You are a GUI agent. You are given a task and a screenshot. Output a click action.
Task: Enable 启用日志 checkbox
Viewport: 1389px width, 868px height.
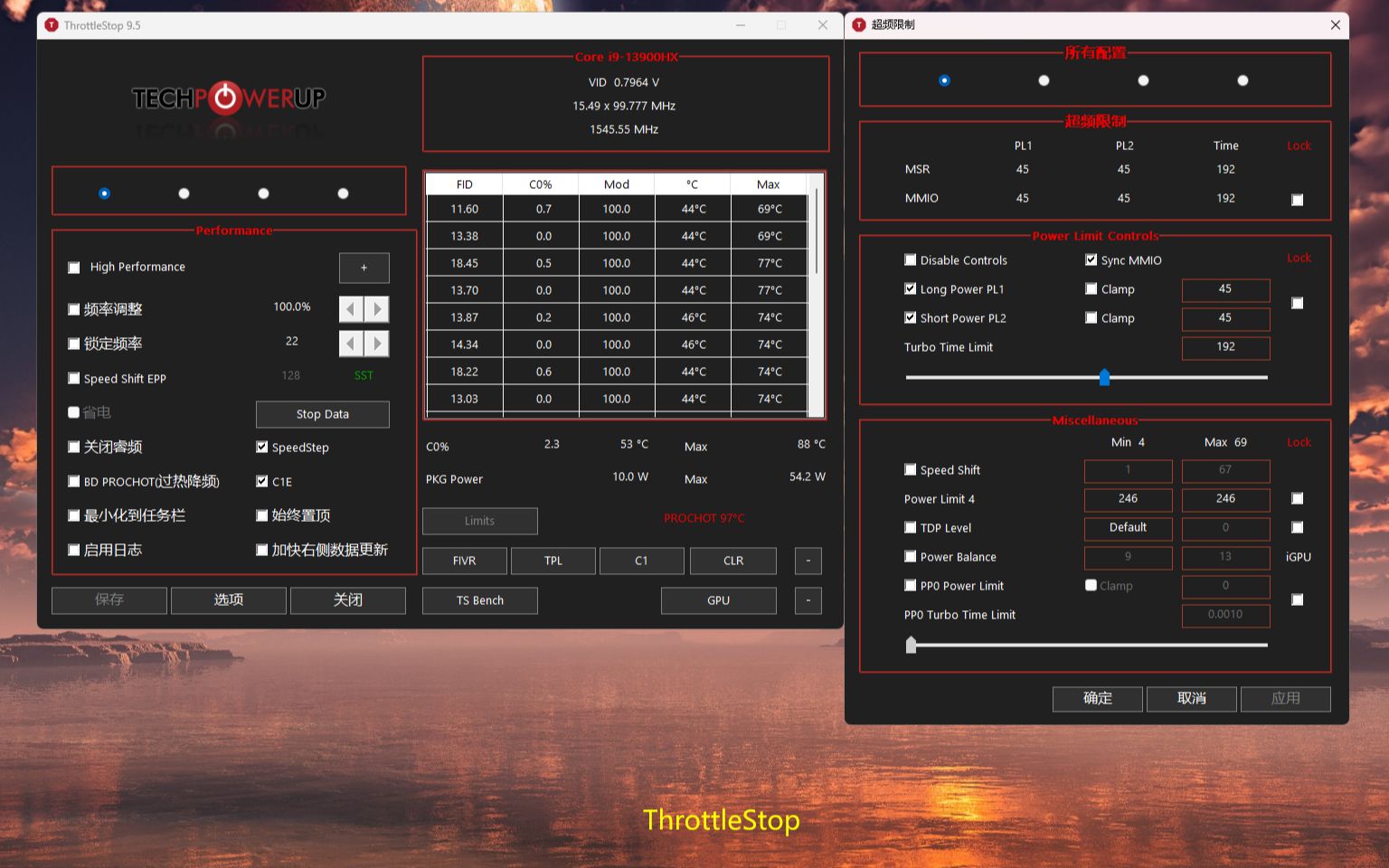tap(74, 550)
